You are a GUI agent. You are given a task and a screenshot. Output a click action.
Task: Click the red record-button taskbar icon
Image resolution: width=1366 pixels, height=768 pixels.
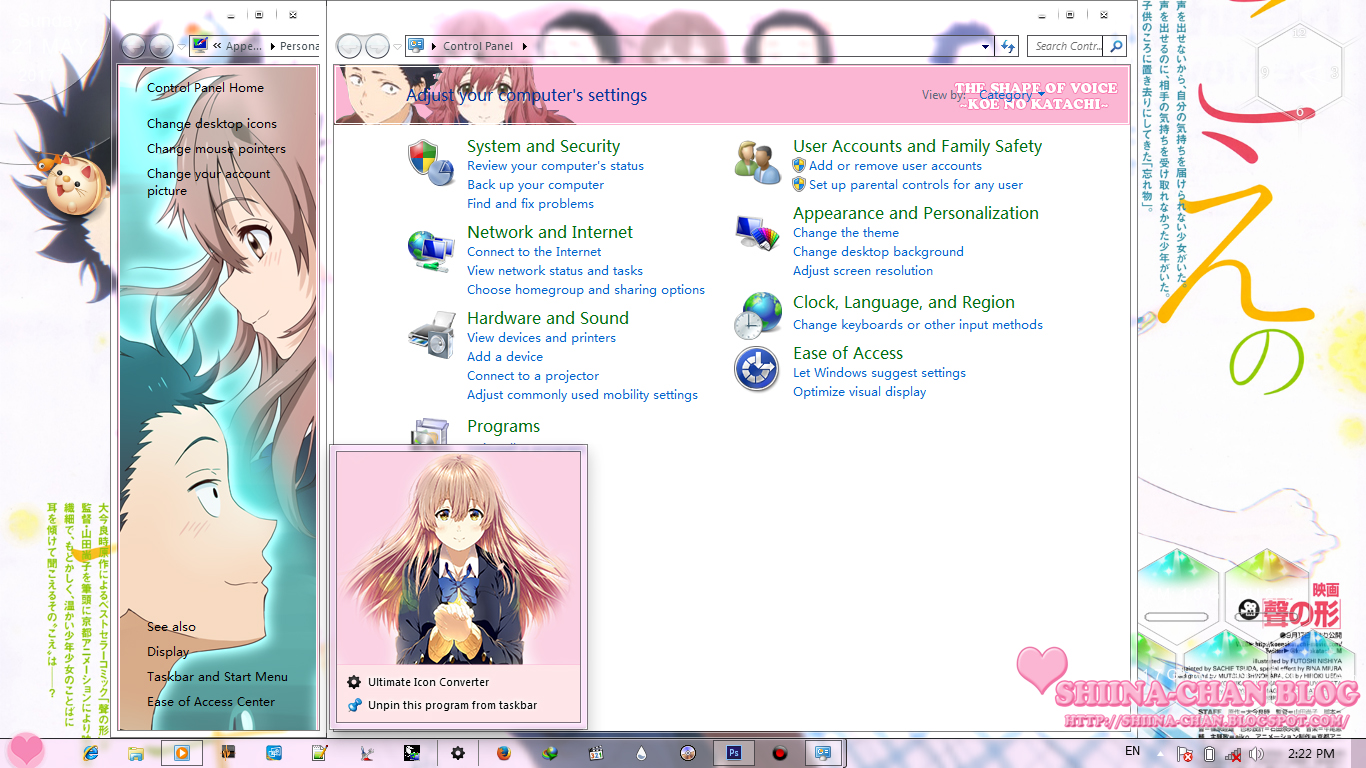click(780, 753)
